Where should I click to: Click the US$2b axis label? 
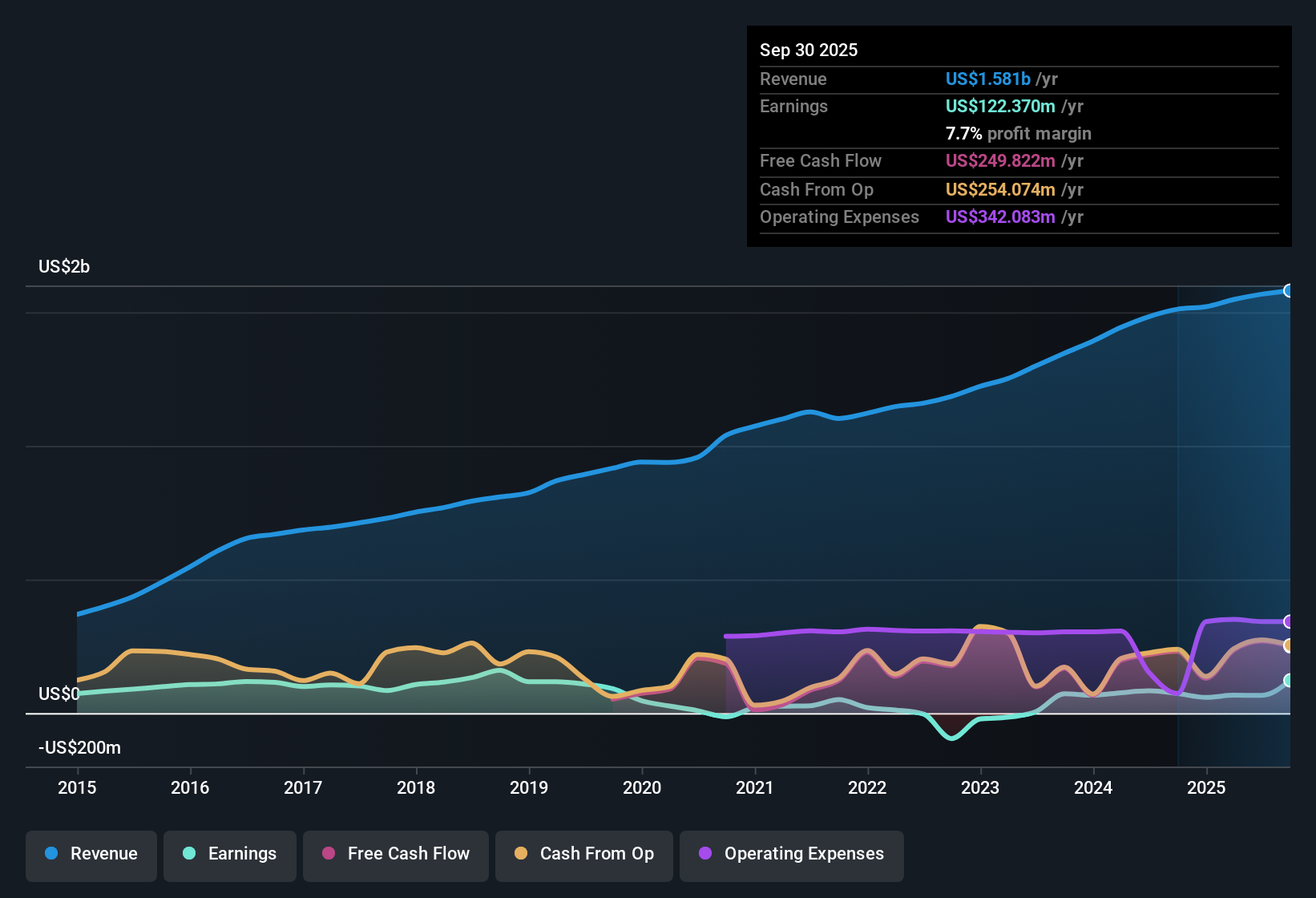tap(63, 266)
